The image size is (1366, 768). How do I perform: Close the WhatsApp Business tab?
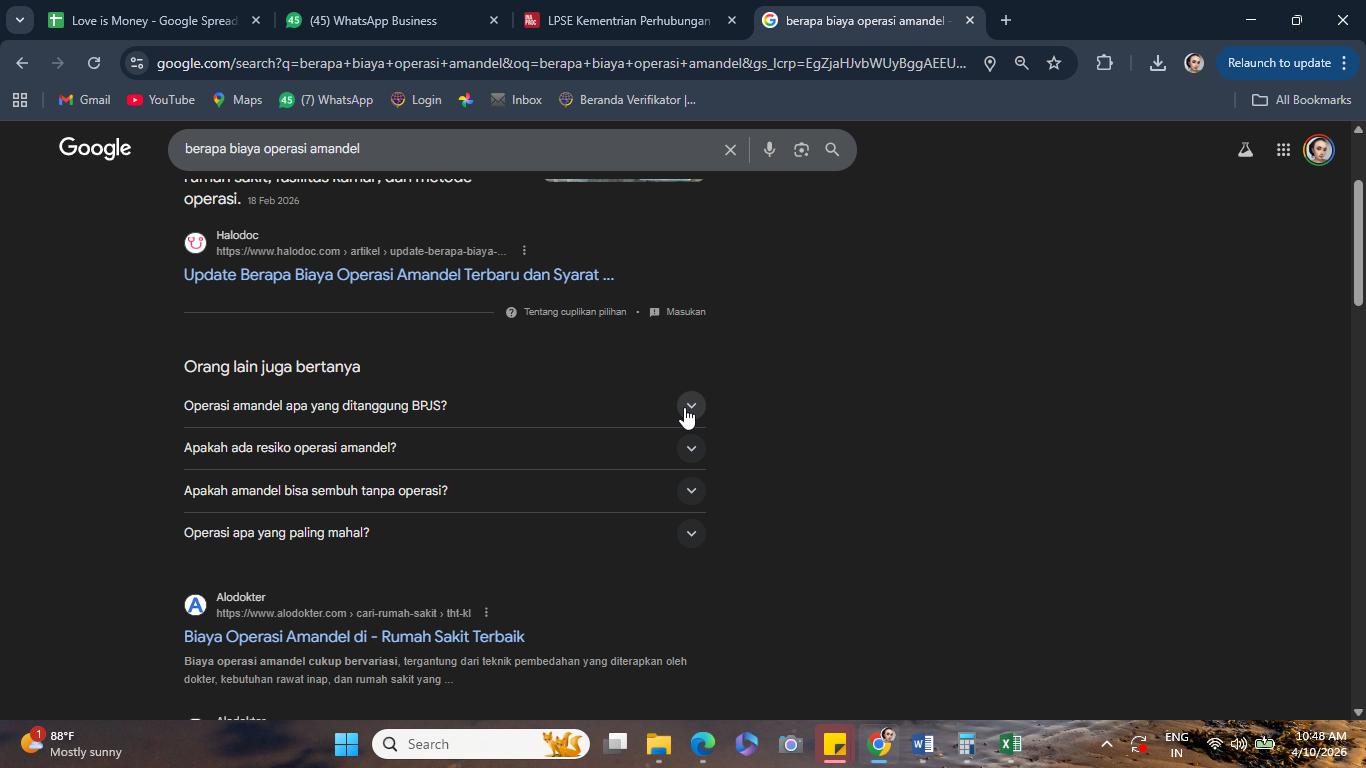click(493, 20)
